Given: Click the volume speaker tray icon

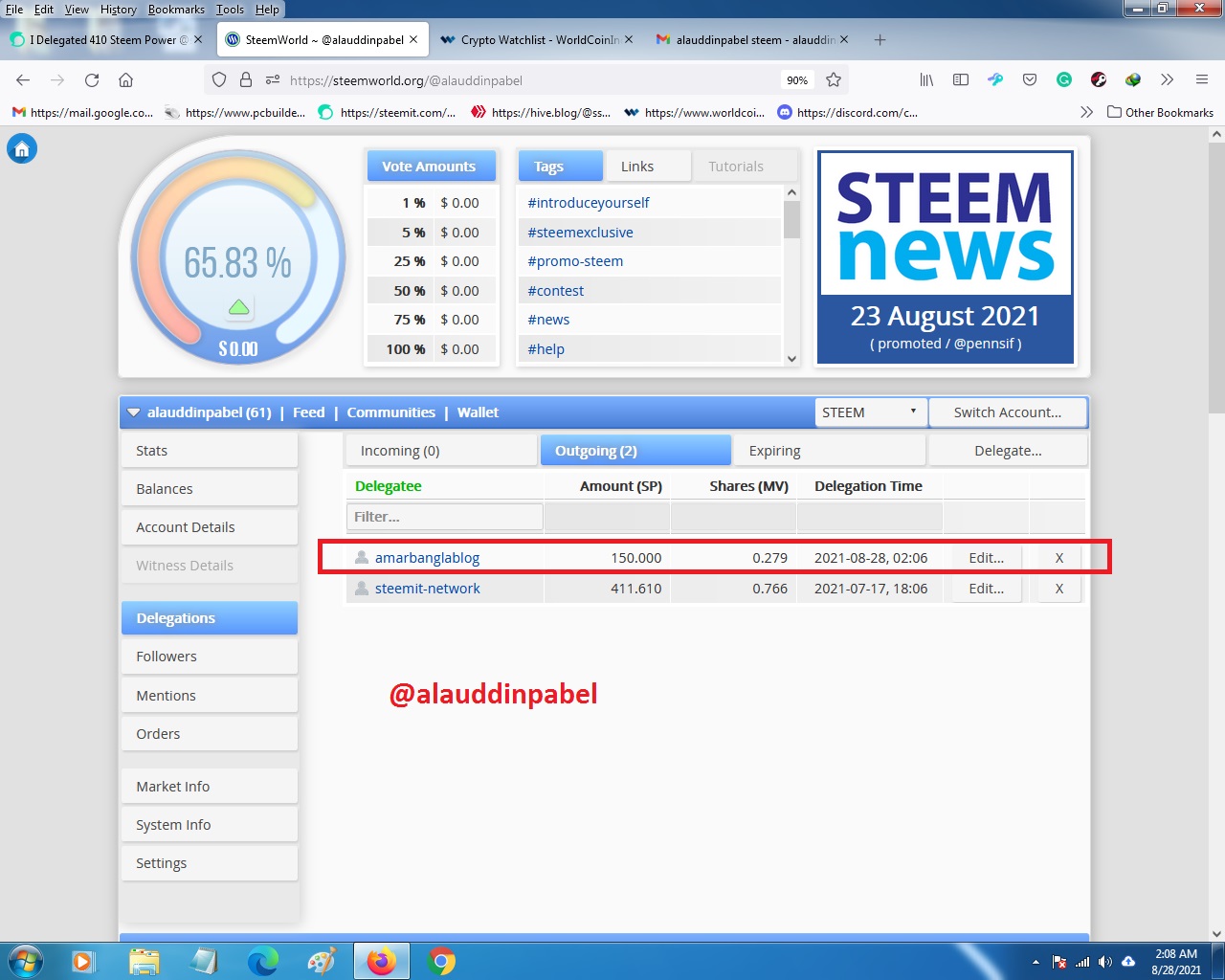Looking at the screenshot, I should tap(1105, 962).
